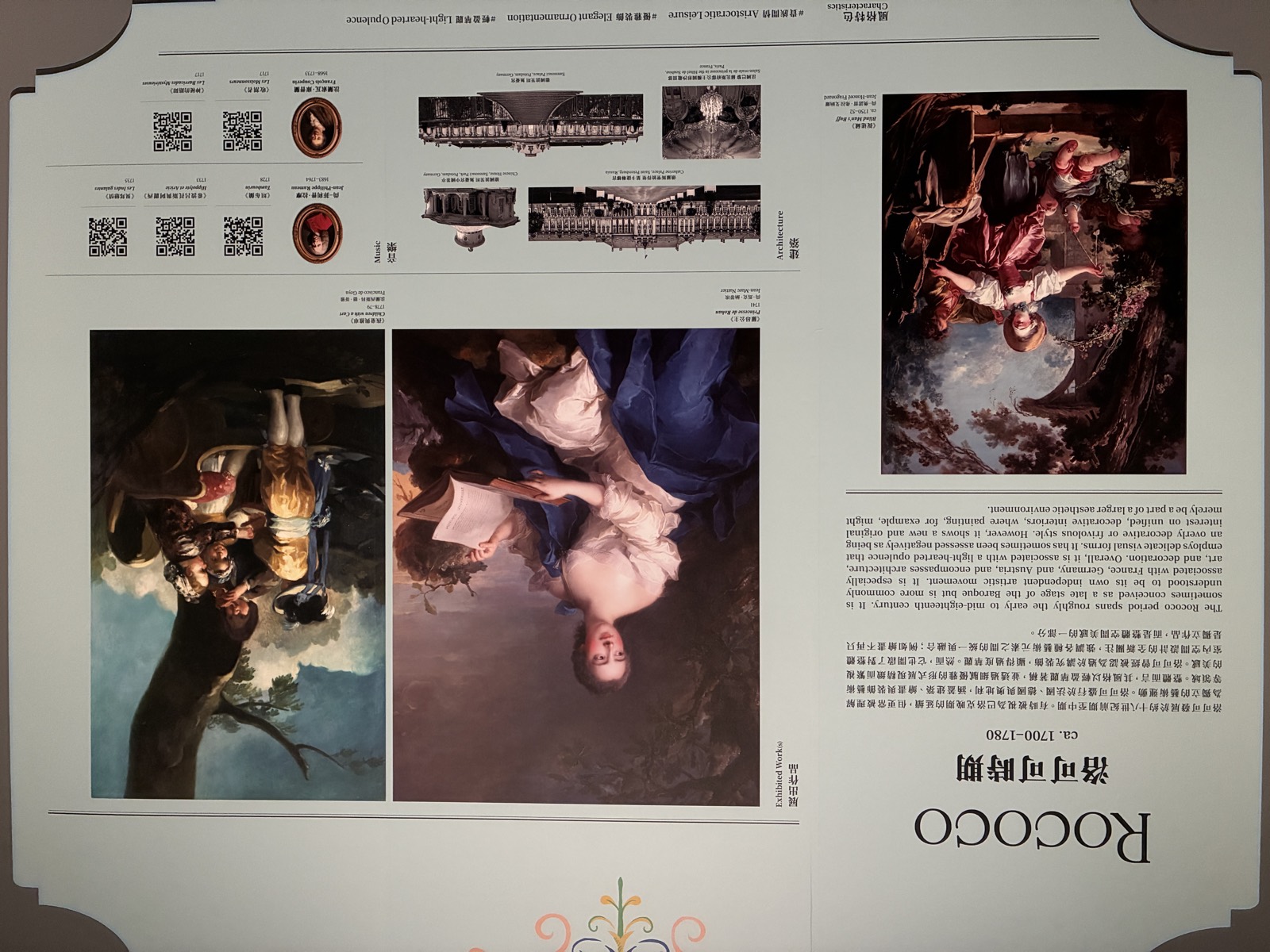Click the Salon ovale, Hôtel de Soubise caption

(712, 72)
